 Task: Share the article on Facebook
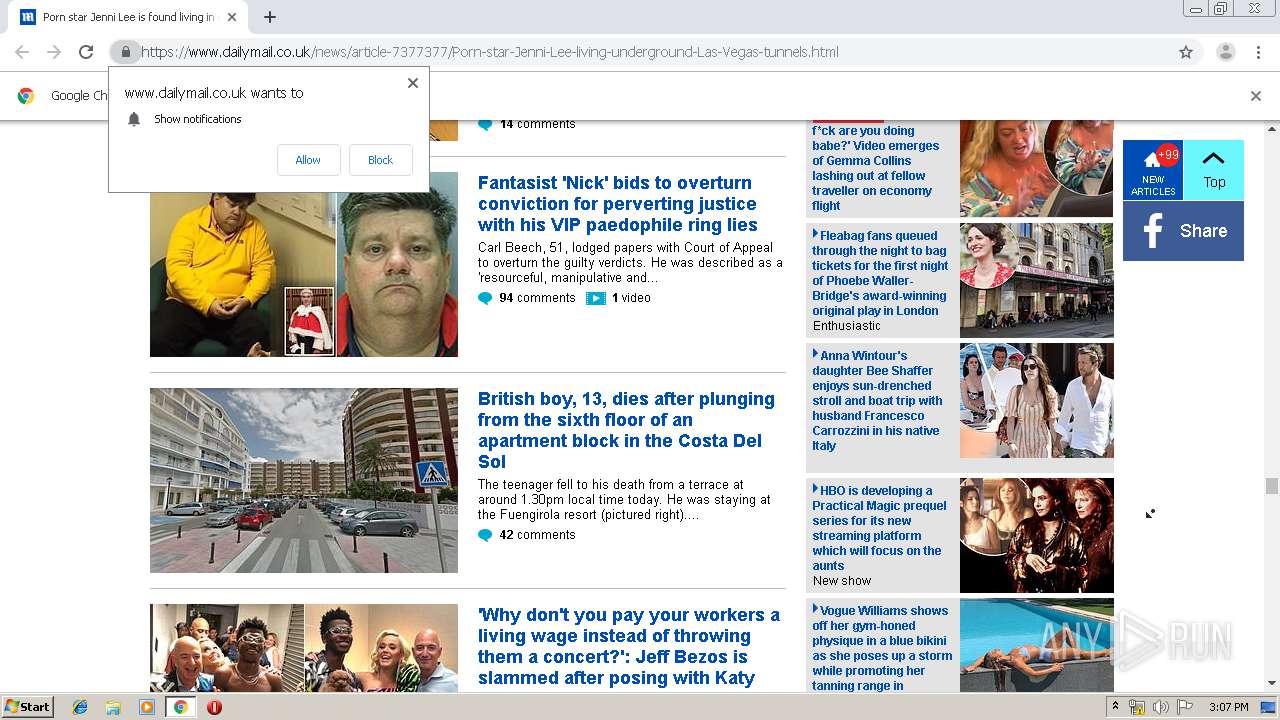pyautogui.click(x=1183, y=231)
